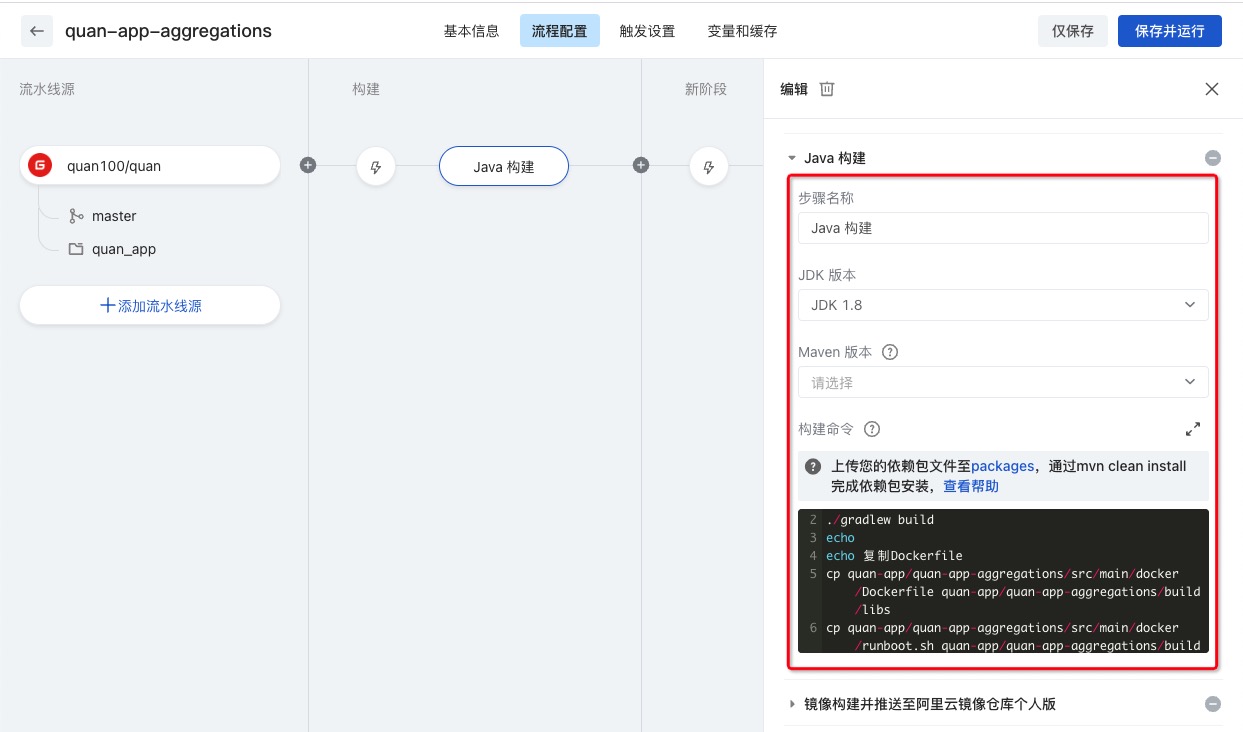Click the back arrow button

[37, 31]
